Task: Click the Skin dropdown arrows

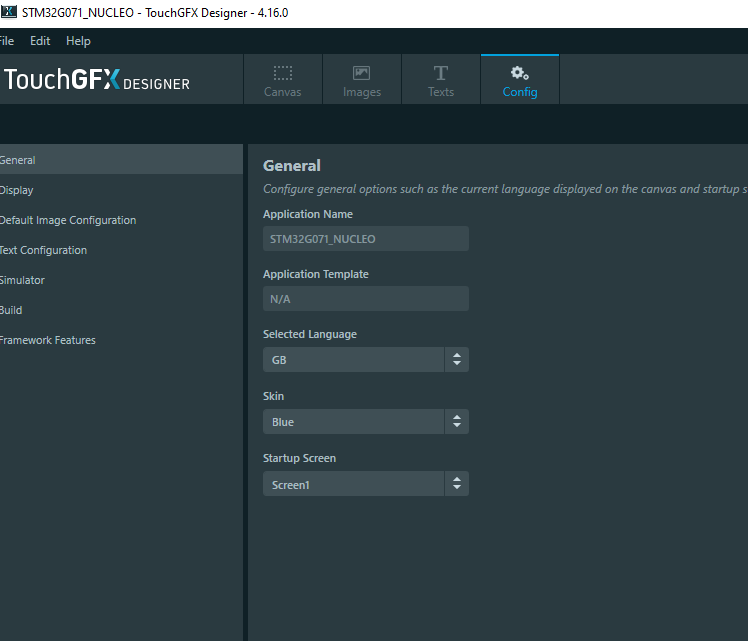Action: 457,422
